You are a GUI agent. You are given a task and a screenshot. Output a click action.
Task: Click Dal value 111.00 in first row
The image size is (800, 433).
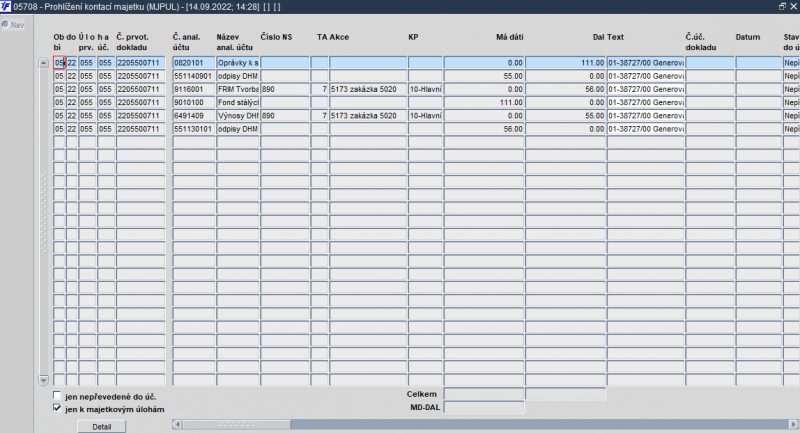click(565, 63)
